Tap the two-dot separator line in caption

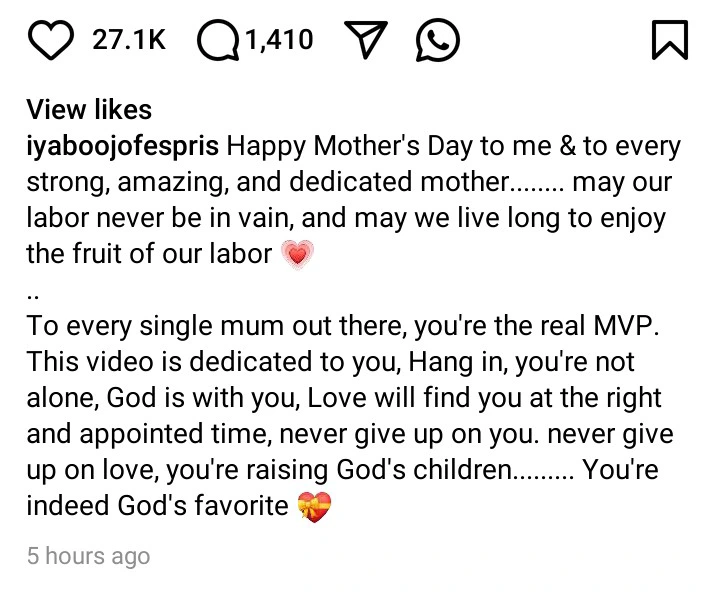(x=33, y=297)
